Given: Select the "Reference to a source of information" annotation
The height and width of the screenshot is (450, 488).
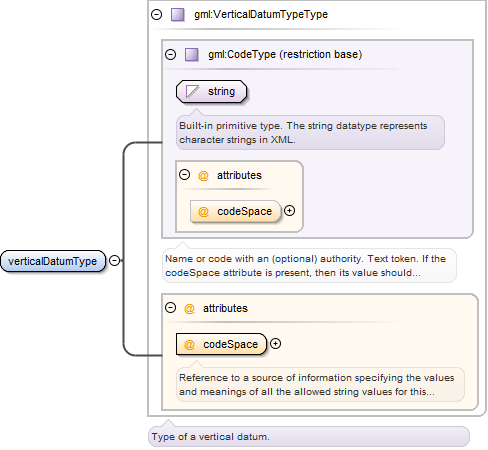Looking at the screenshot, I should click(320, 385).
